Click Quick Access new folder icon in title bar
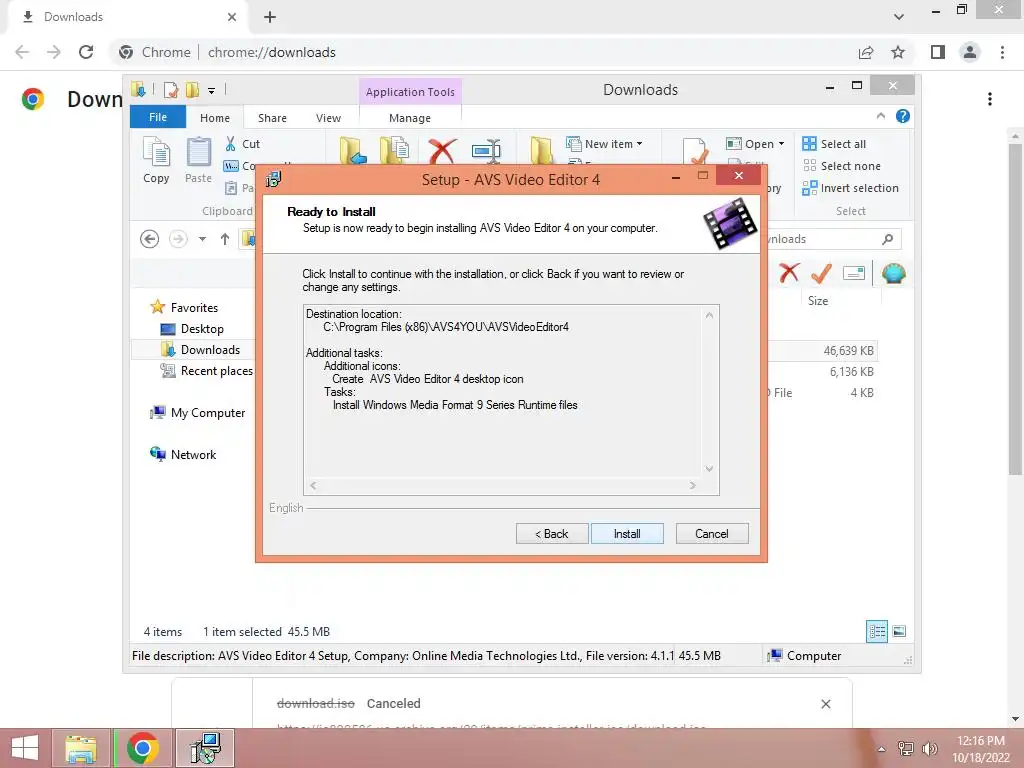Viewport: 1024px width, 768px height. tap(192, 90)
